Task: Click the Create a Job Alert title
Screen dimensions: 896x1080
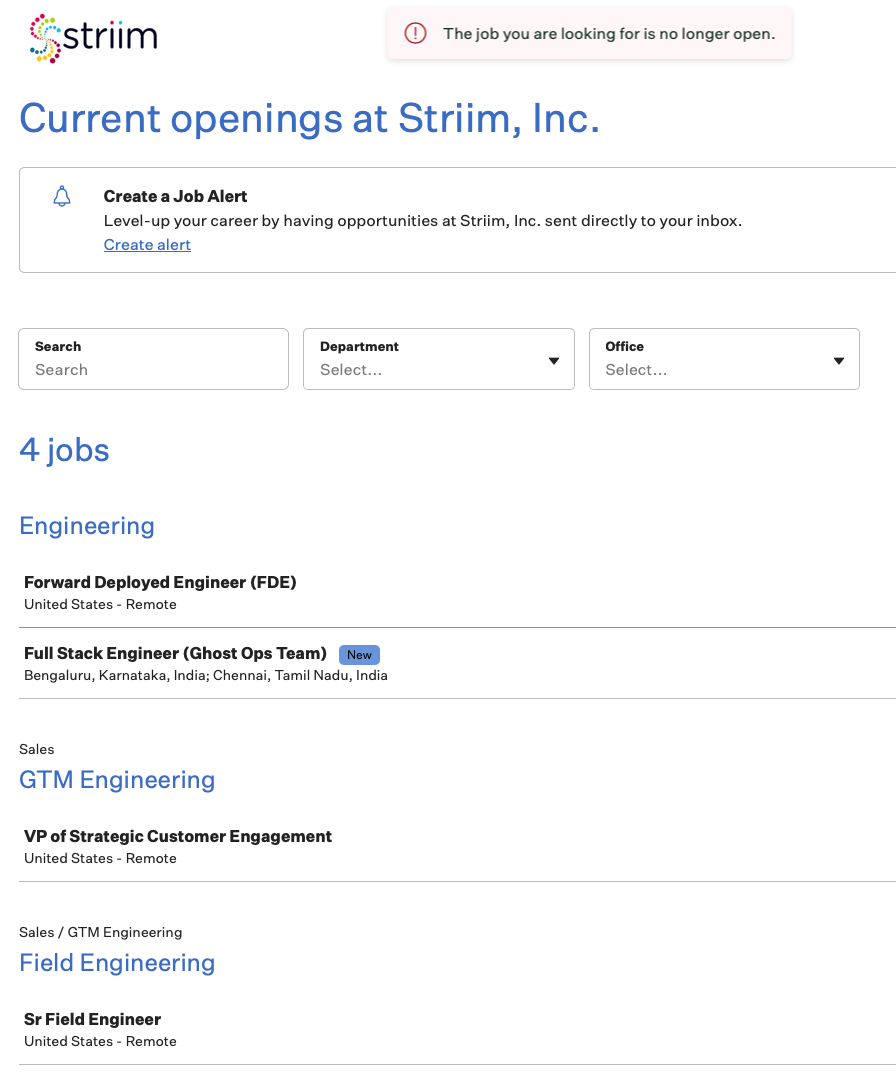Action: coord(176,196)
